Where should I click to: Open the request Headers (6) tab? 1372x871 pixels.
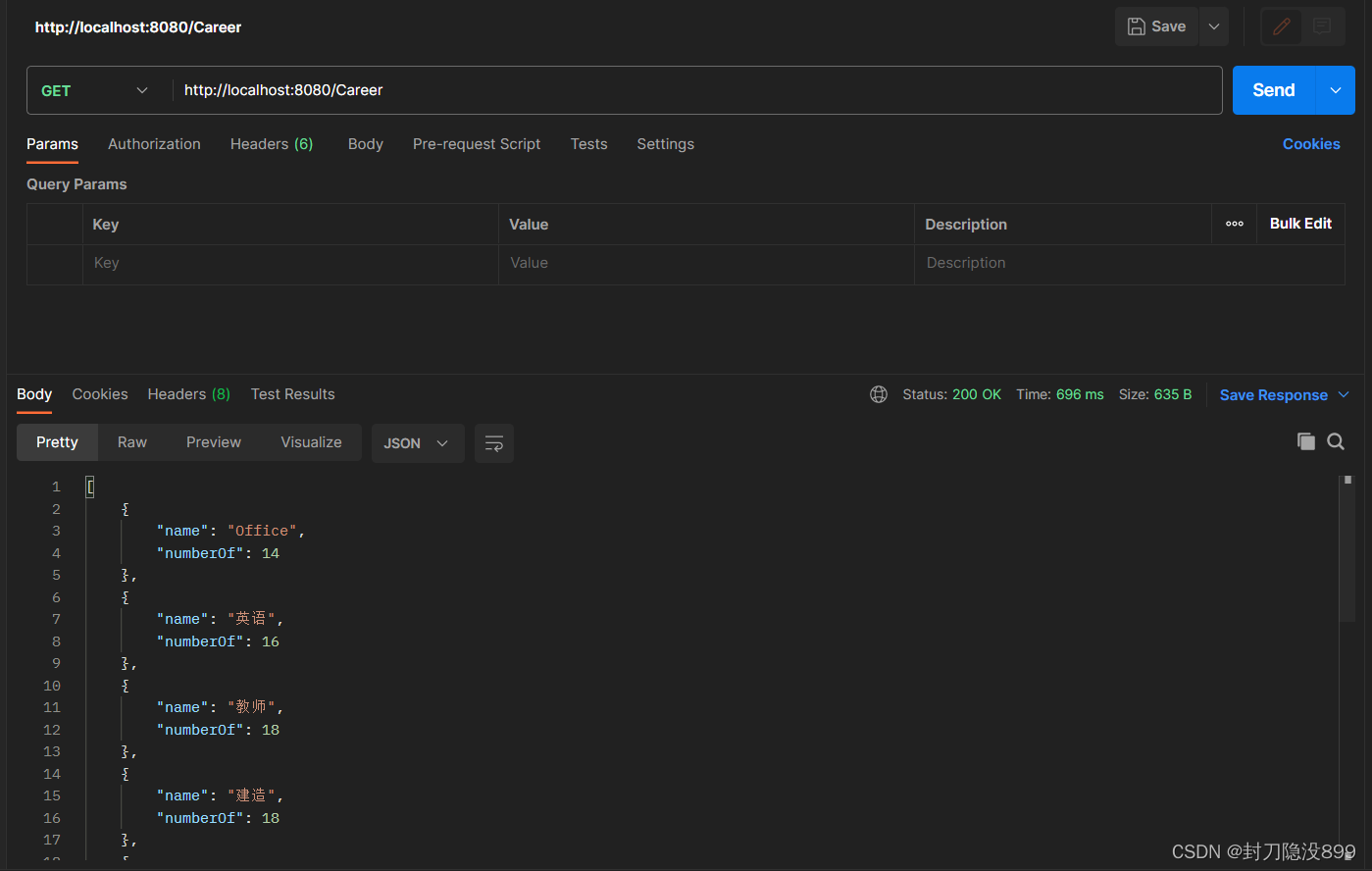coord(272,144)
